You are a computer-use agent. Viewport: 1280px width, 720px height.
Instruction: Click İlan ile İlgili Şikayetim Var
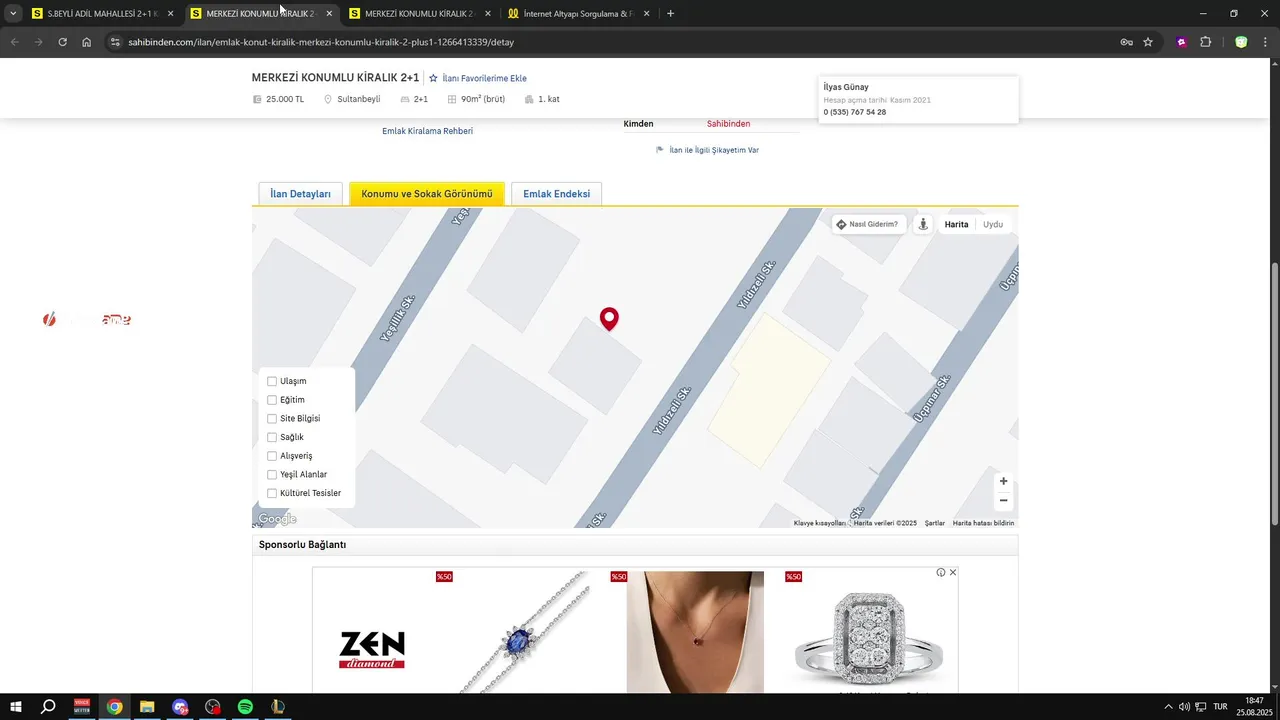(714, 150)
